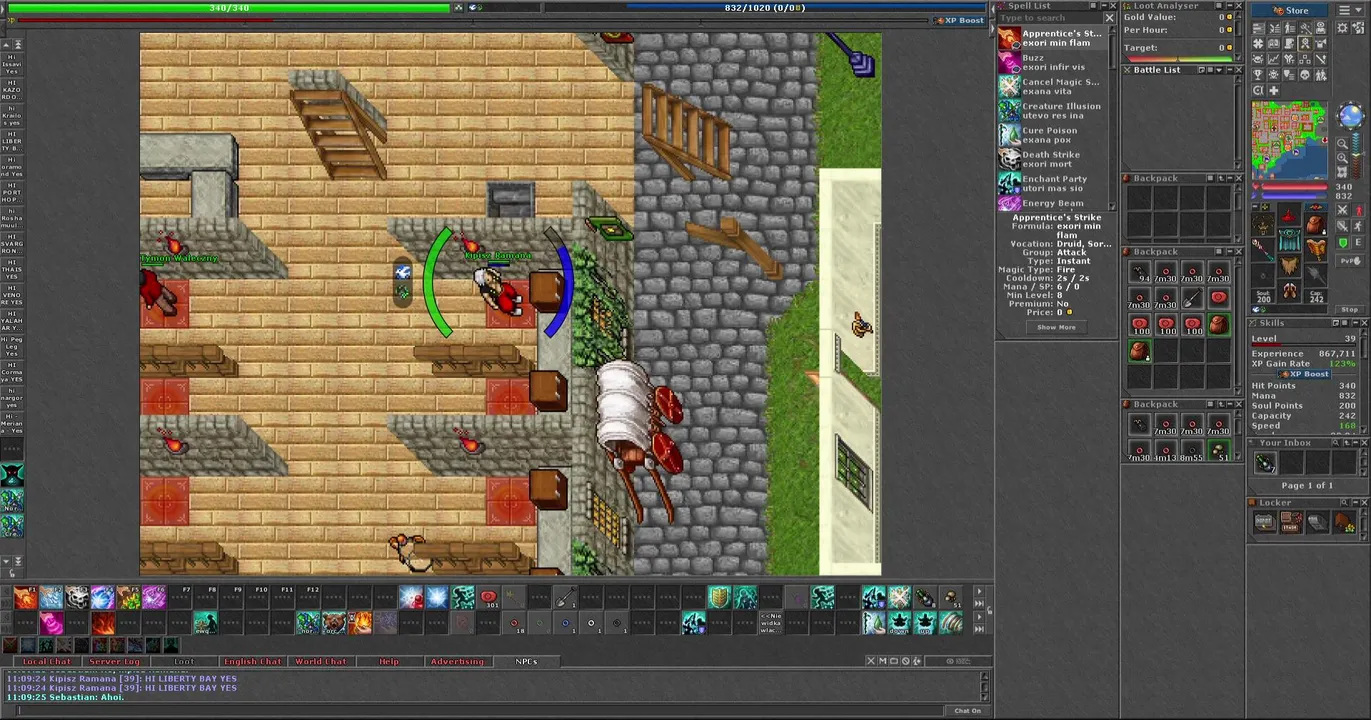Select Enchant Party spell entry
1371x720 pixels.
coord(1053,183)
